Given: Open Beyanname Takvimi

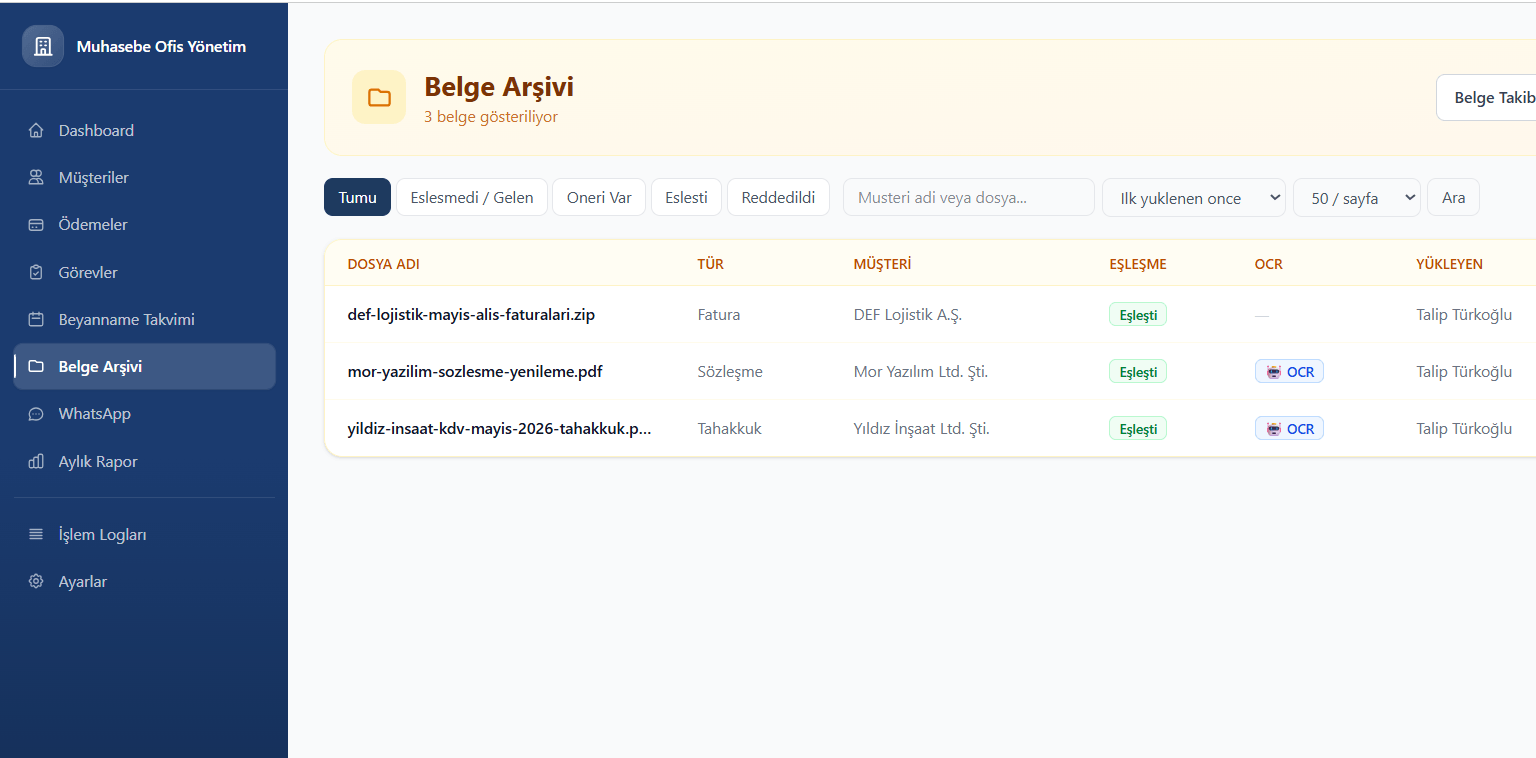Looking at the screenshot, I should 144,319.
